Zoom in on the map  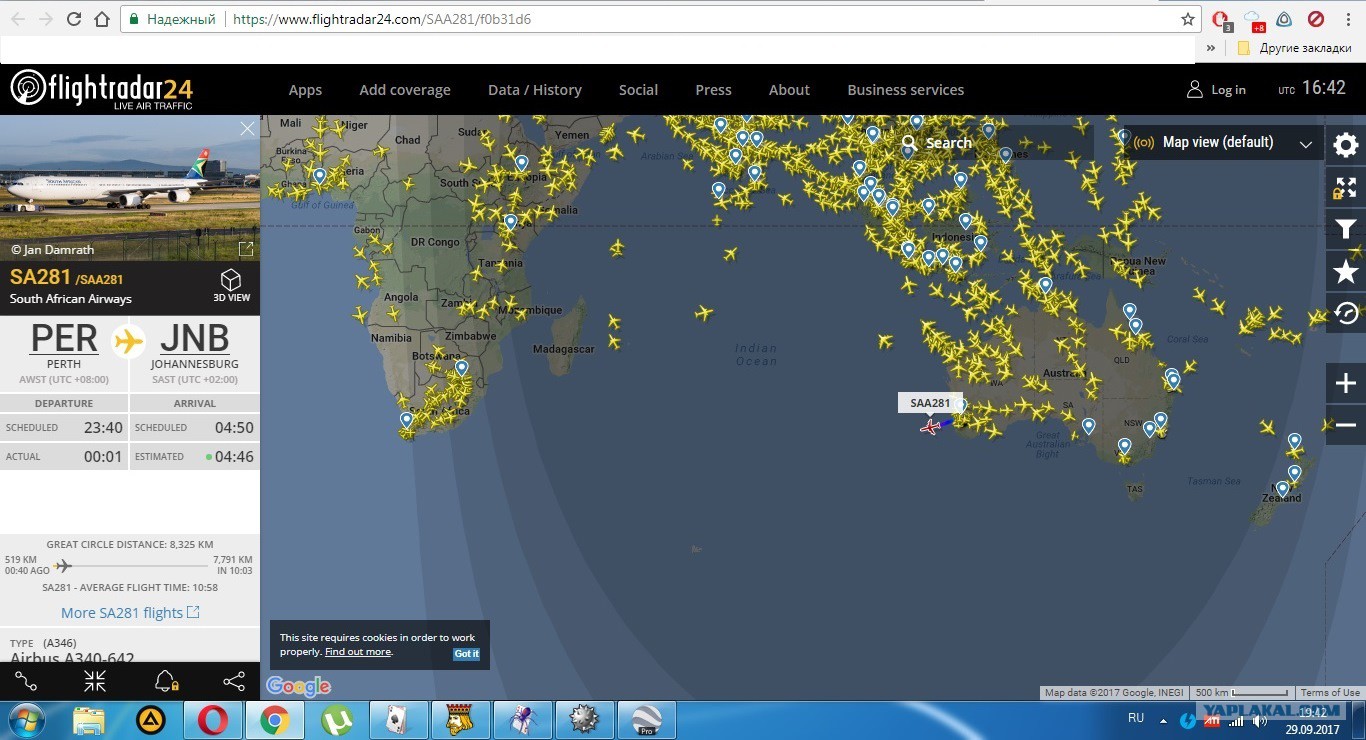pos(1346,383)
